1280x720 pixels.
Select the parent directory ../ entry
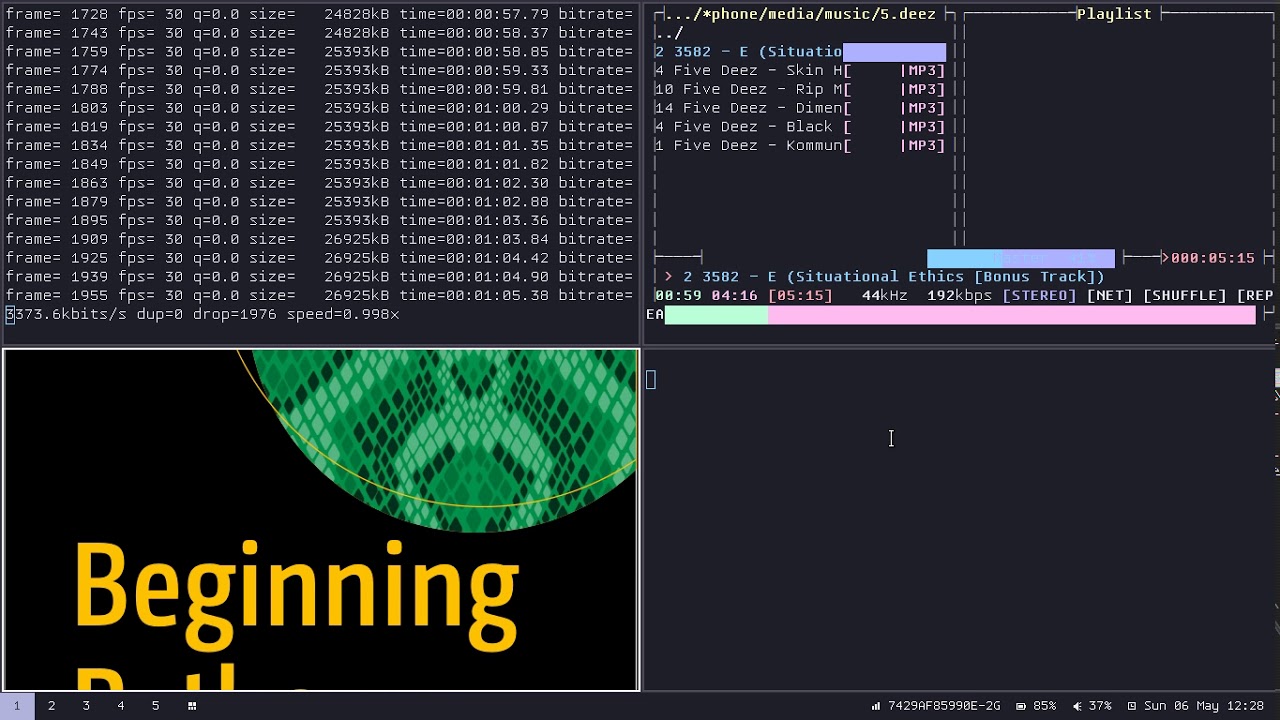pos(669,33)
